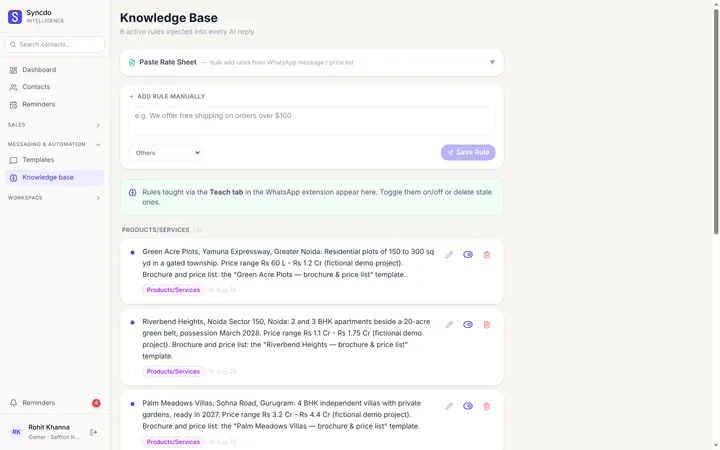Click the info icon in Teach tab banner
This screenshot has height=450, width=720.
point(132,192)
